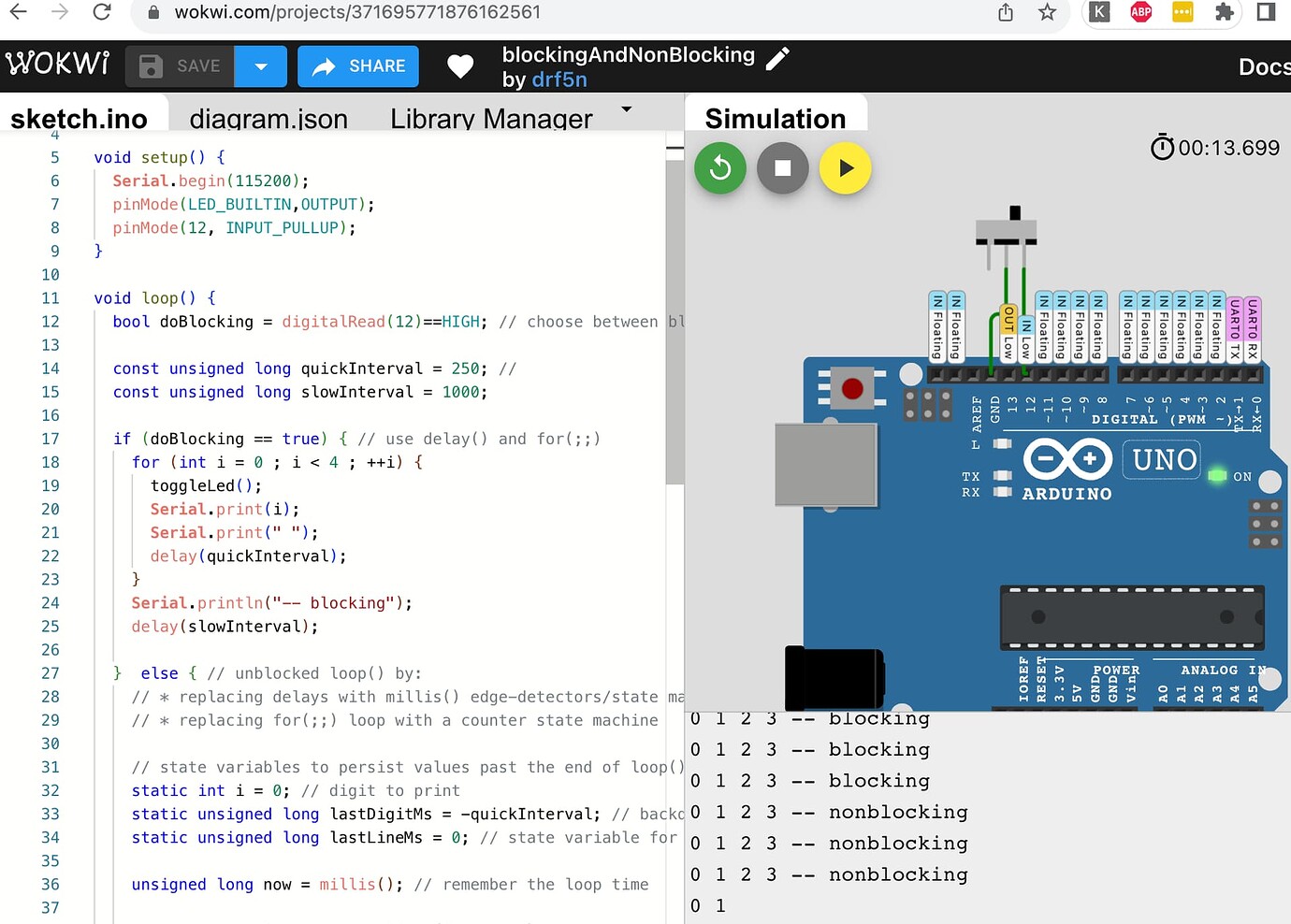Screen dimensions: 1291x924
Task: Reload the current page
Action: point(103,13)
